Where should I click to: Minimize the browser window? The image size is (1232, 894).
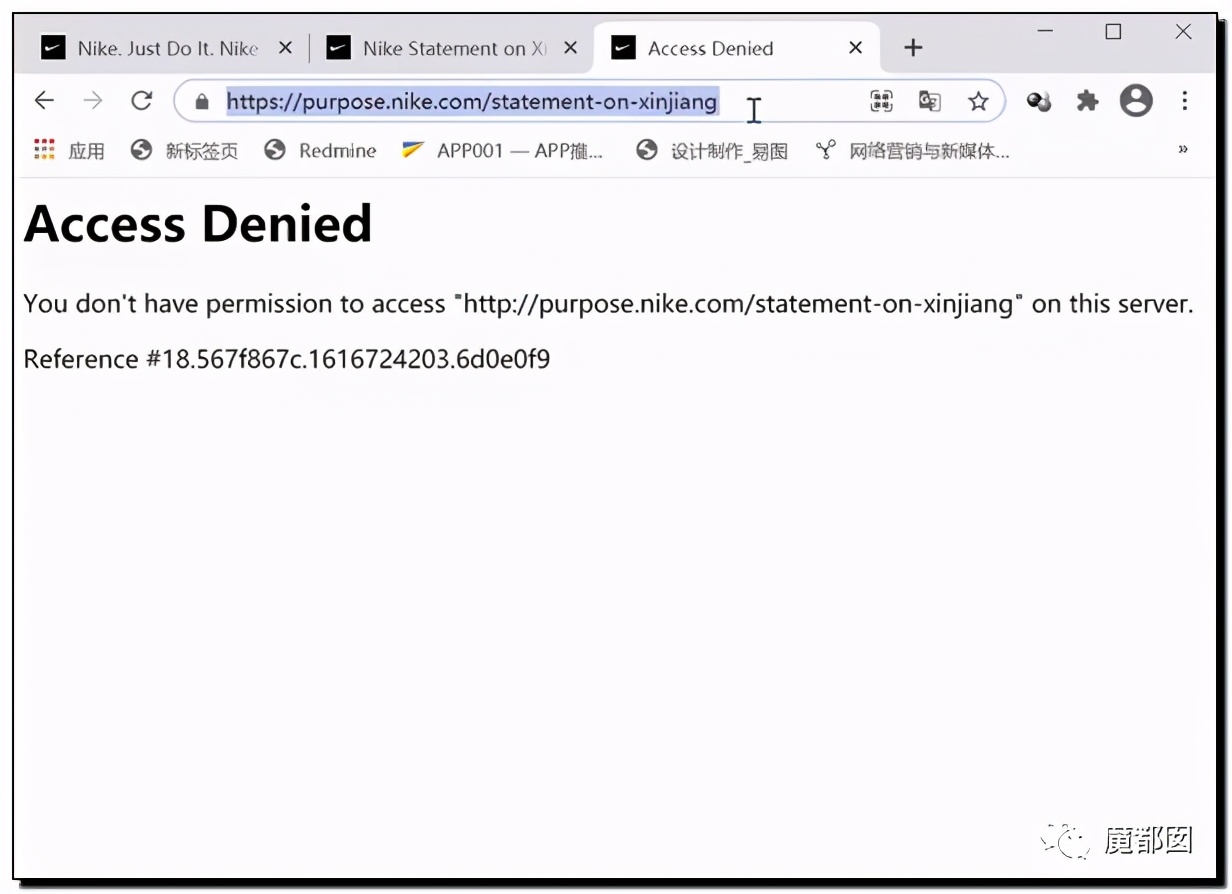1046,32
